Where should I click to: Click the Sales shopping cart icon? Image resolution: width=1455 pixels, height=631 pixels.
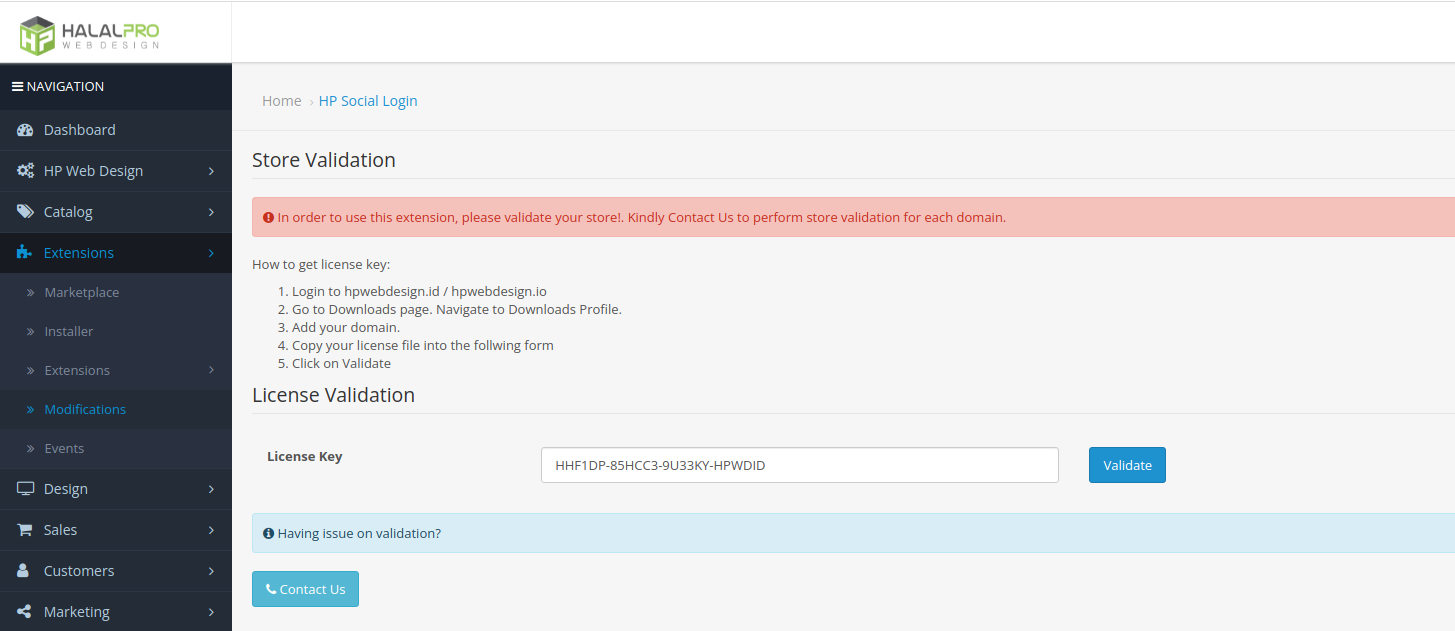point(25,530)
